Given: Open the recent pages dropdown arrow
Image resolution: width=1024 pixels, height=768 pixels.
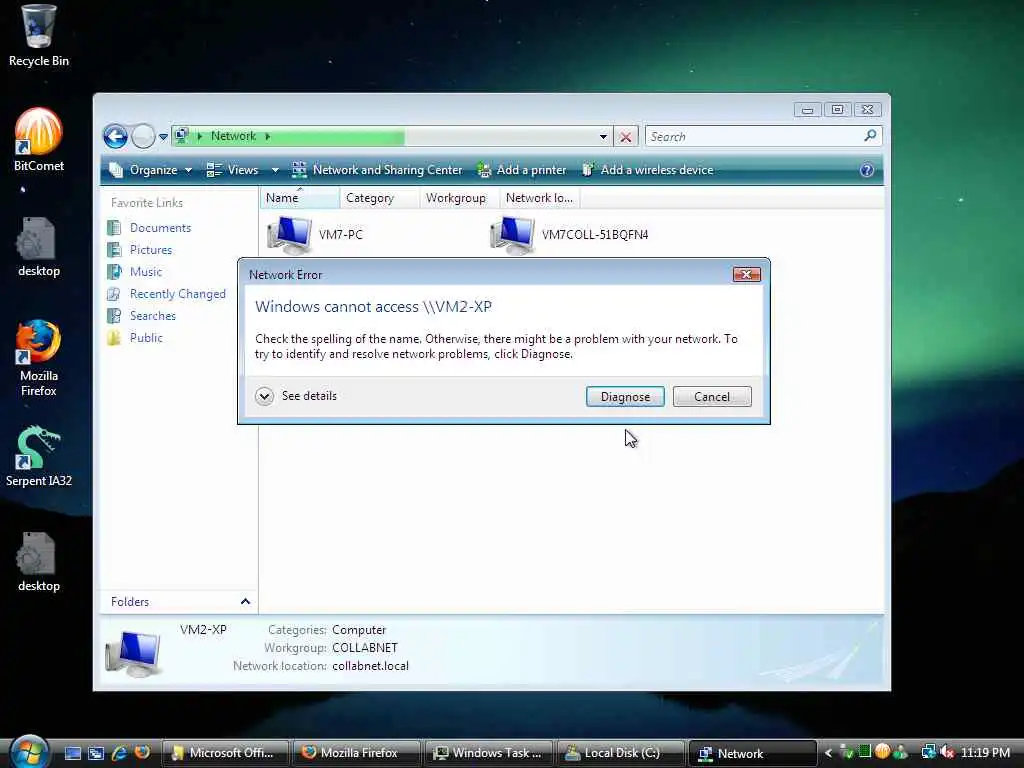Looking at the screenshot, I should pyautogui.click(x=163, y=137).
